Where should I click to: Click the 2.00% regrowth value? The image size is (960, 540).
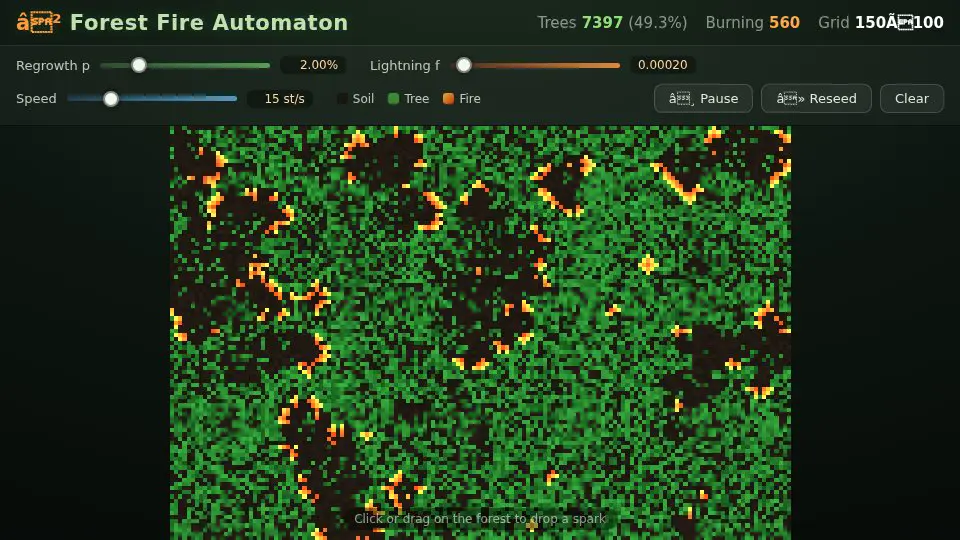click(x=313, y=65)
